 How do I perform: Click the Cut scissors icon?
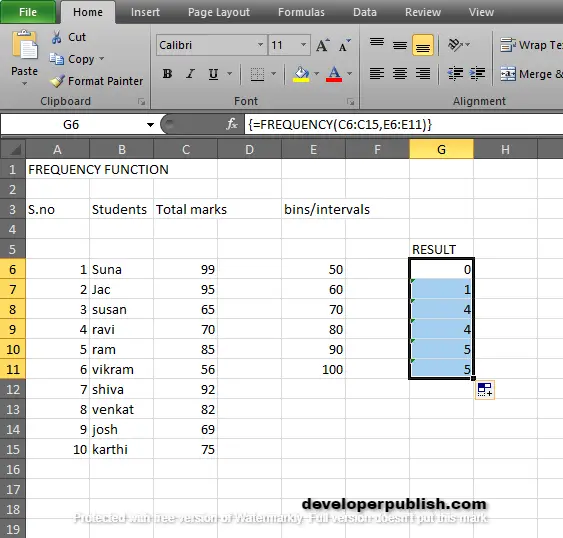click(x=56, y=37)
